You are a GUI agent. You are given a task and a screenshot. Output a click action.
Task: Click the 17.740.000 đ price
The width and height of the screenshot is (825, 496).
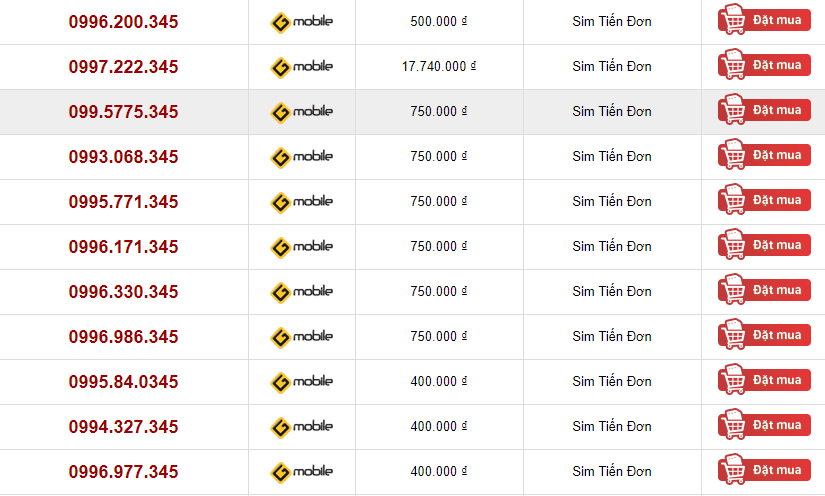tap(439, 66)
